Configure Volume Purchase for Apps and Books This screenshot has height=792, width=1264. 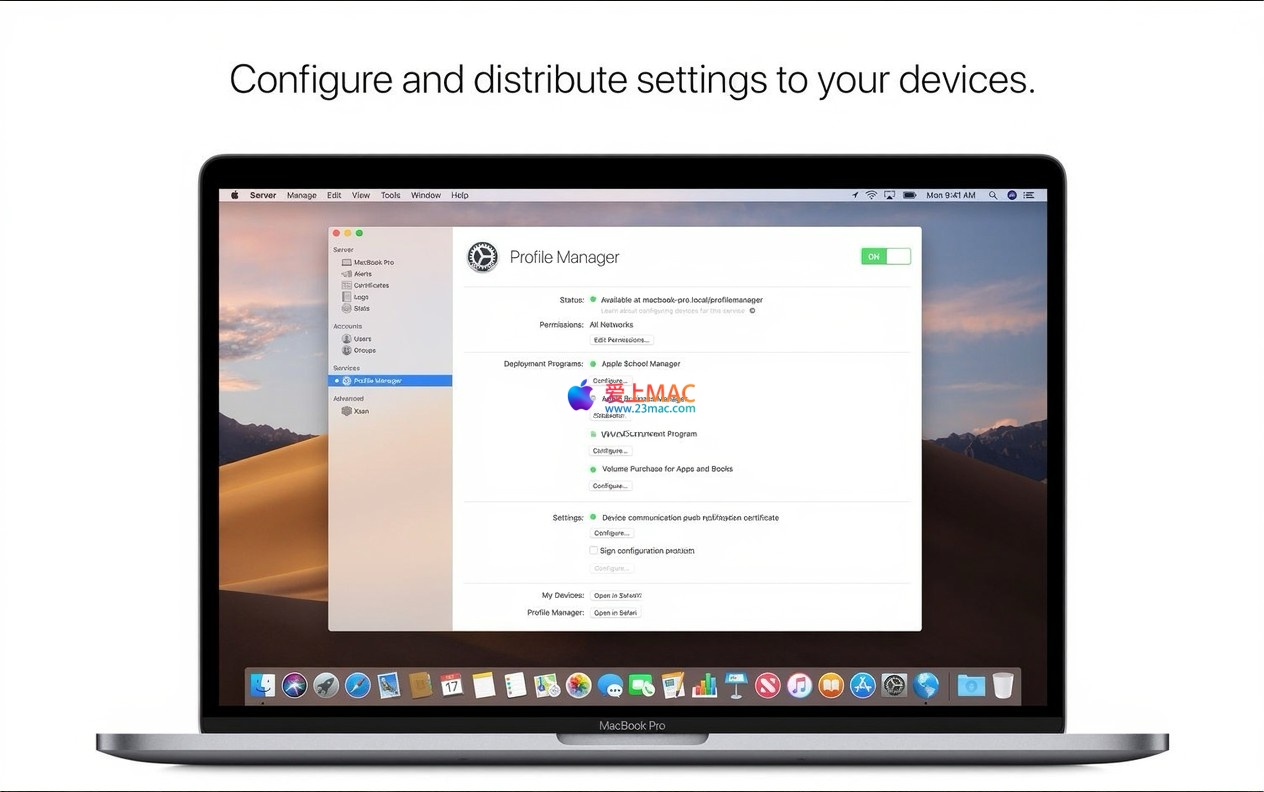[x=610, y=486]
